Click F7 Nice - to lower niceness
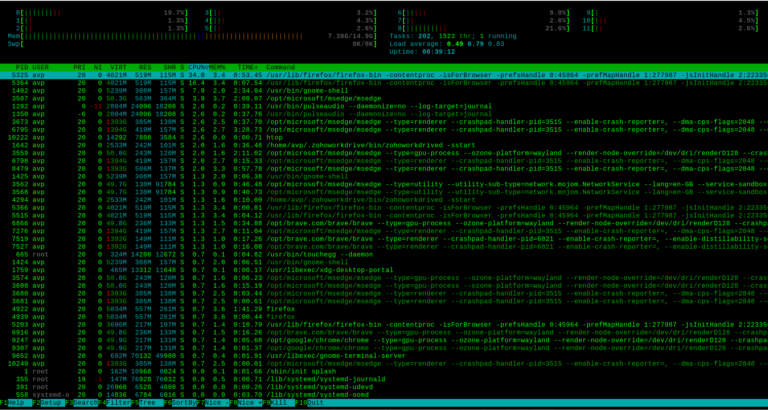 click(212, 403)
